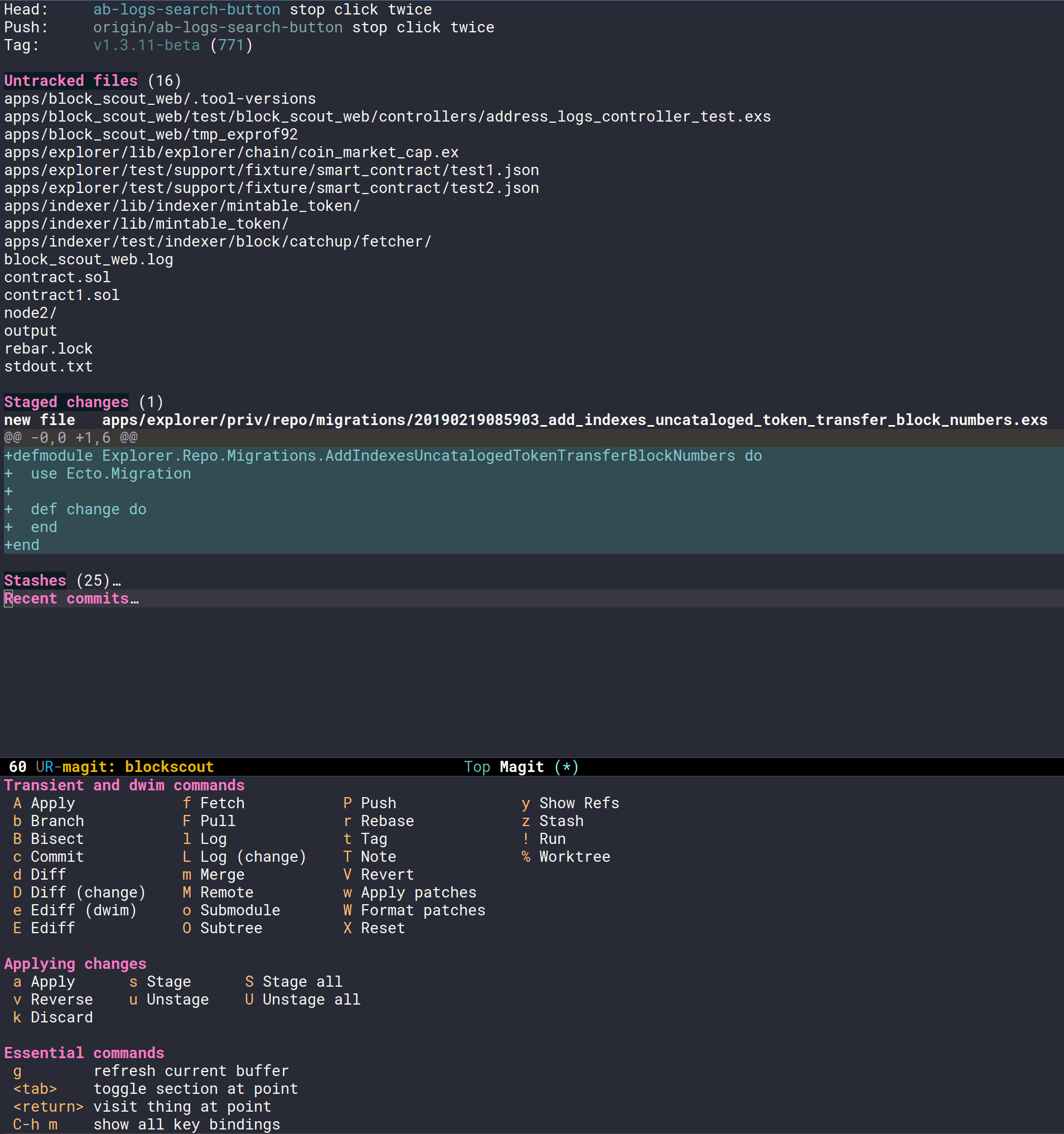Choose the Remote command

click(x=218, y=892)
